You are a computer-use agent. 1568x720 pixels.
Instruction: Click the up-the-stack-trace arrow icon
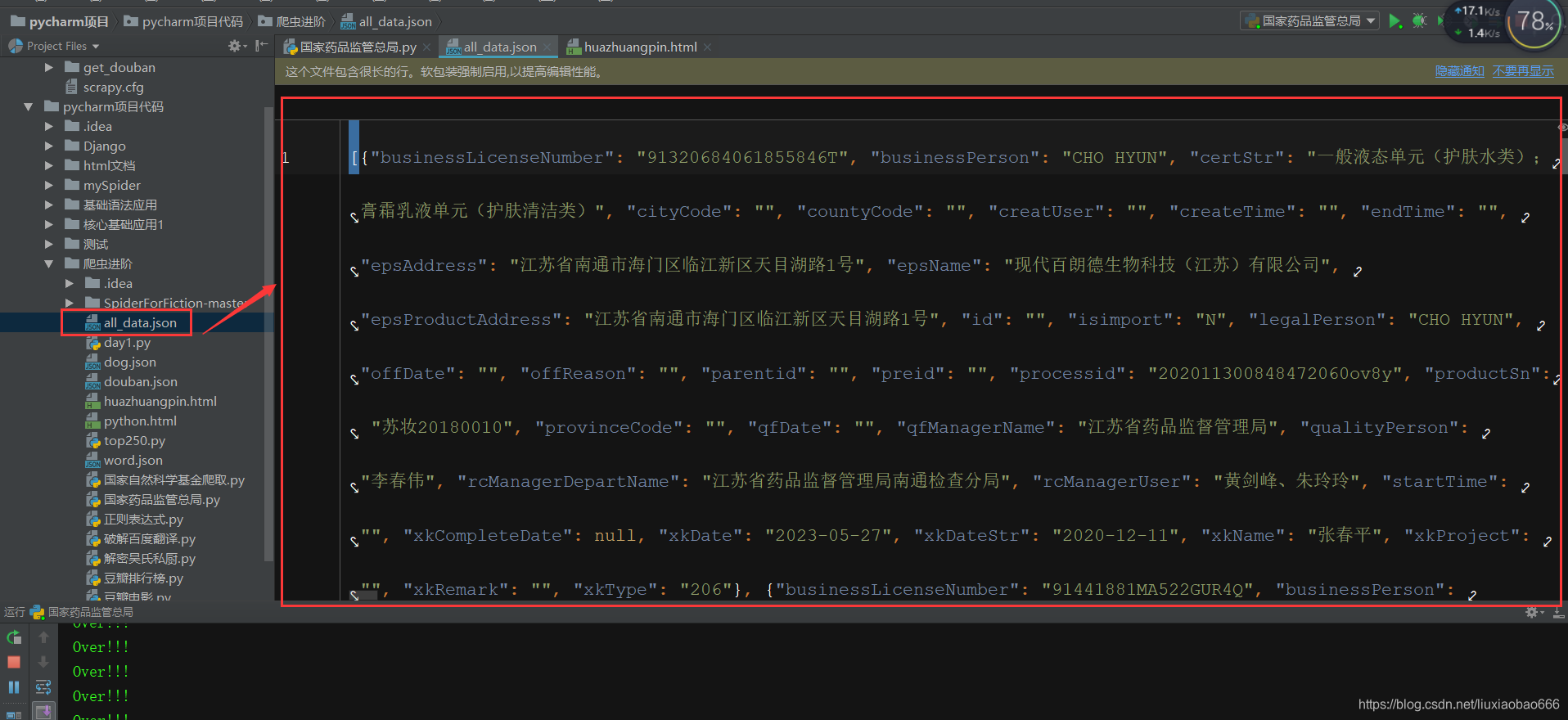coord(43,637)
